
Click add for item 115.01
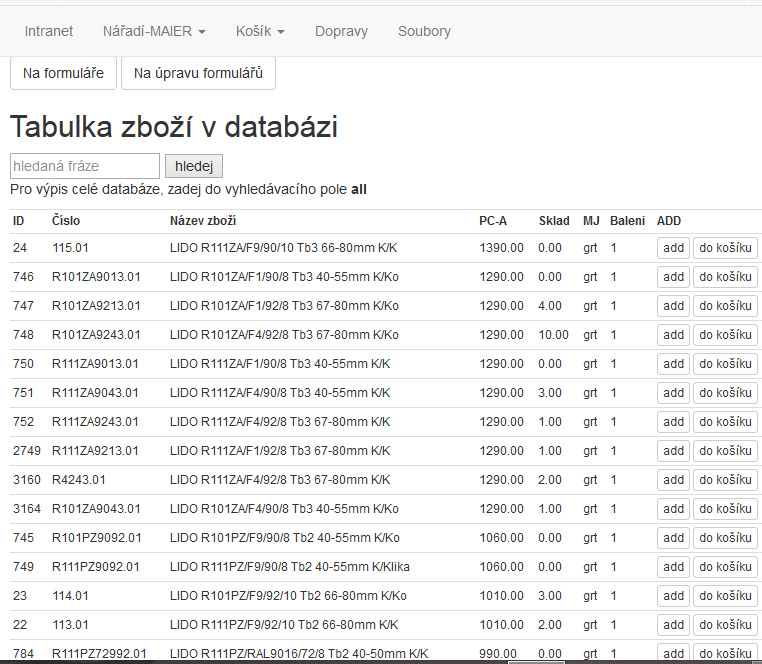[673, 248]
